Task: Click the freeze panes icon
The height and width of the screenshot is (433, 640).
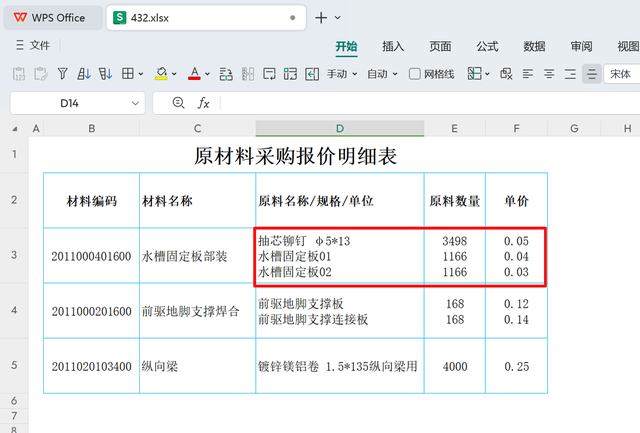Action: [x=474, y=74]
